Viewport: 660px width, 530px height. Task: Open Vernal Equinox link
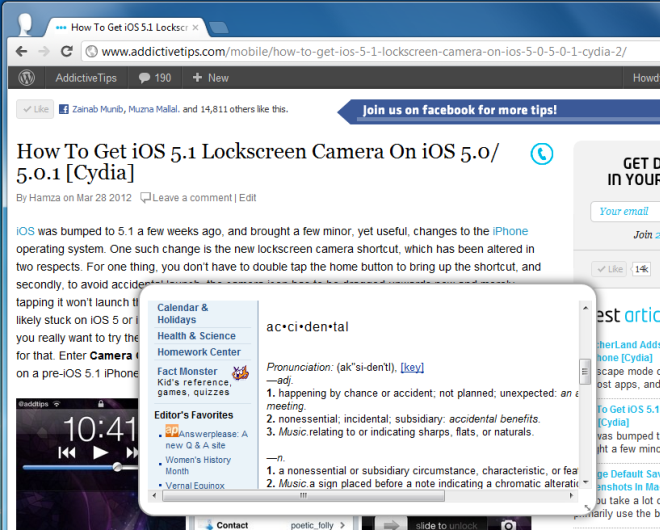pos(195,485)
